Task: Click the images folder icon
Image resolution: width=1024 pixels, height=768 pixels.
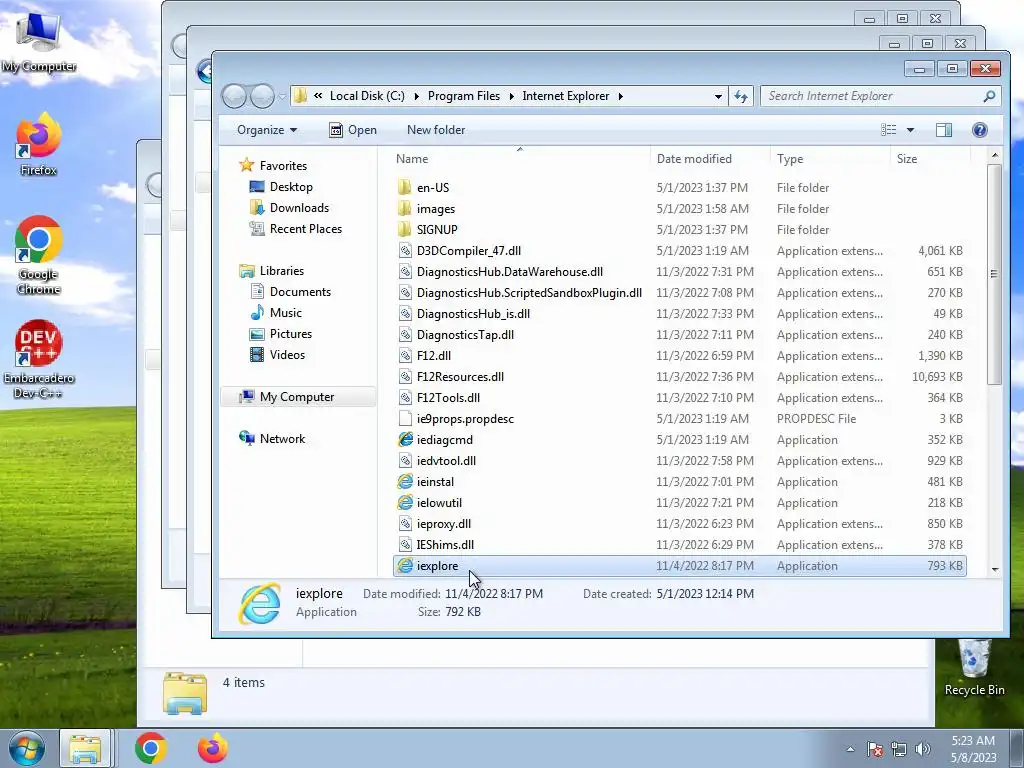Action: pos(405,208)
